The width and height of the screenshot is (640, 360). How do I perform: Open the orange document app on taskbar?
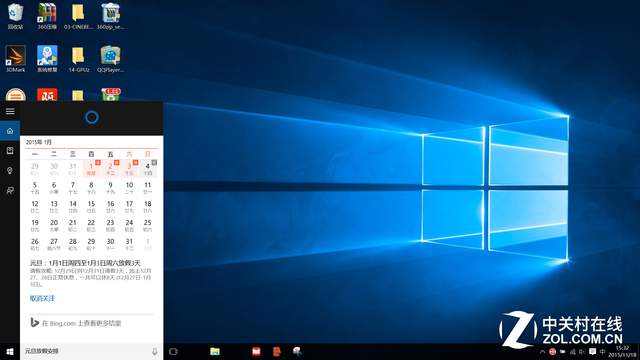tap(277, 351)
